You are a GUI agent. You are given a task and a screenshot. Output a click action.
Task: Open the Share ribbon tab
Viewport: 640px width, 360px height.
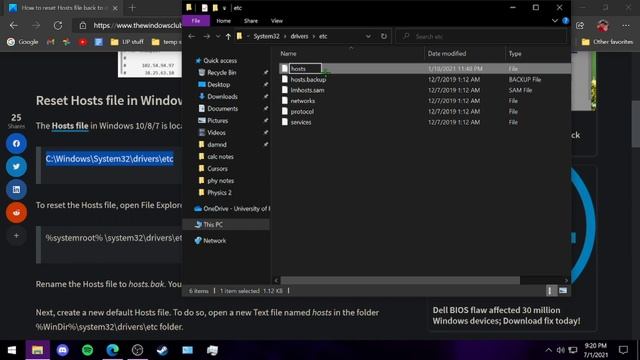point(251,21)
